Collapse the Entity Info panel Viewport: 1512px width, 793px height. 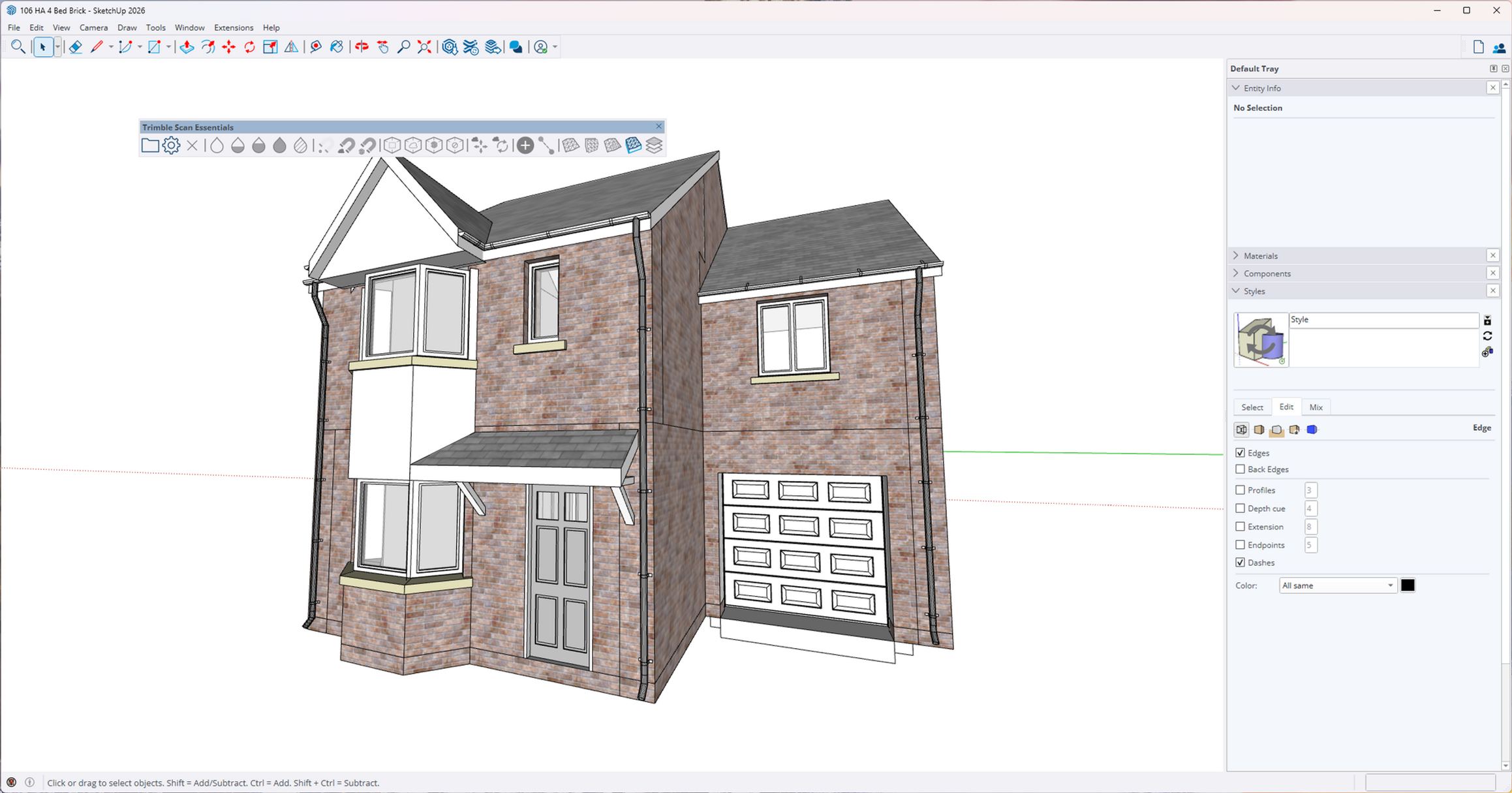point(1236,87)
